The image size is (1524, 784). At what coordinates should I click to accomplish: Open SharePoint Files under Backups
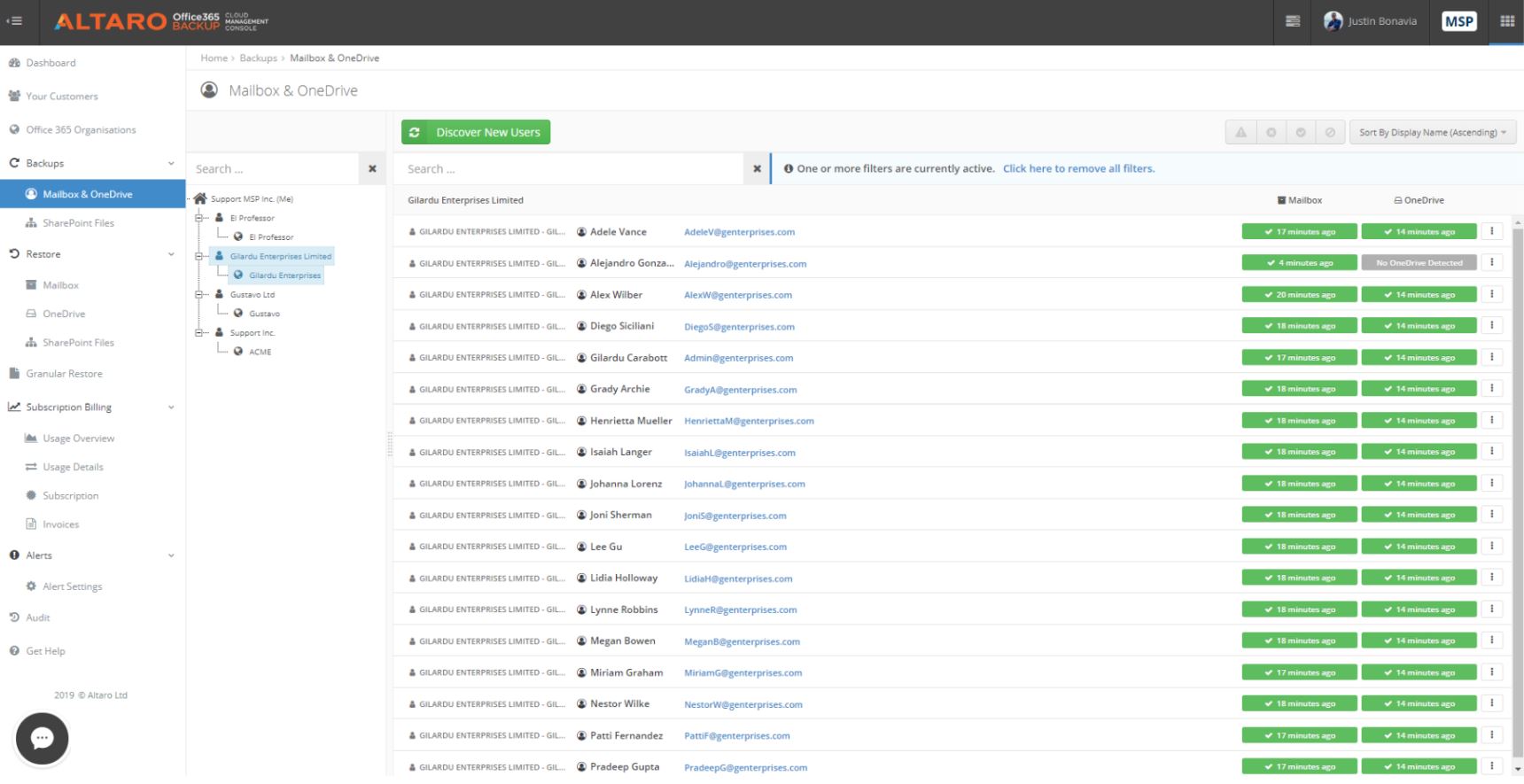tap(78, 223)
